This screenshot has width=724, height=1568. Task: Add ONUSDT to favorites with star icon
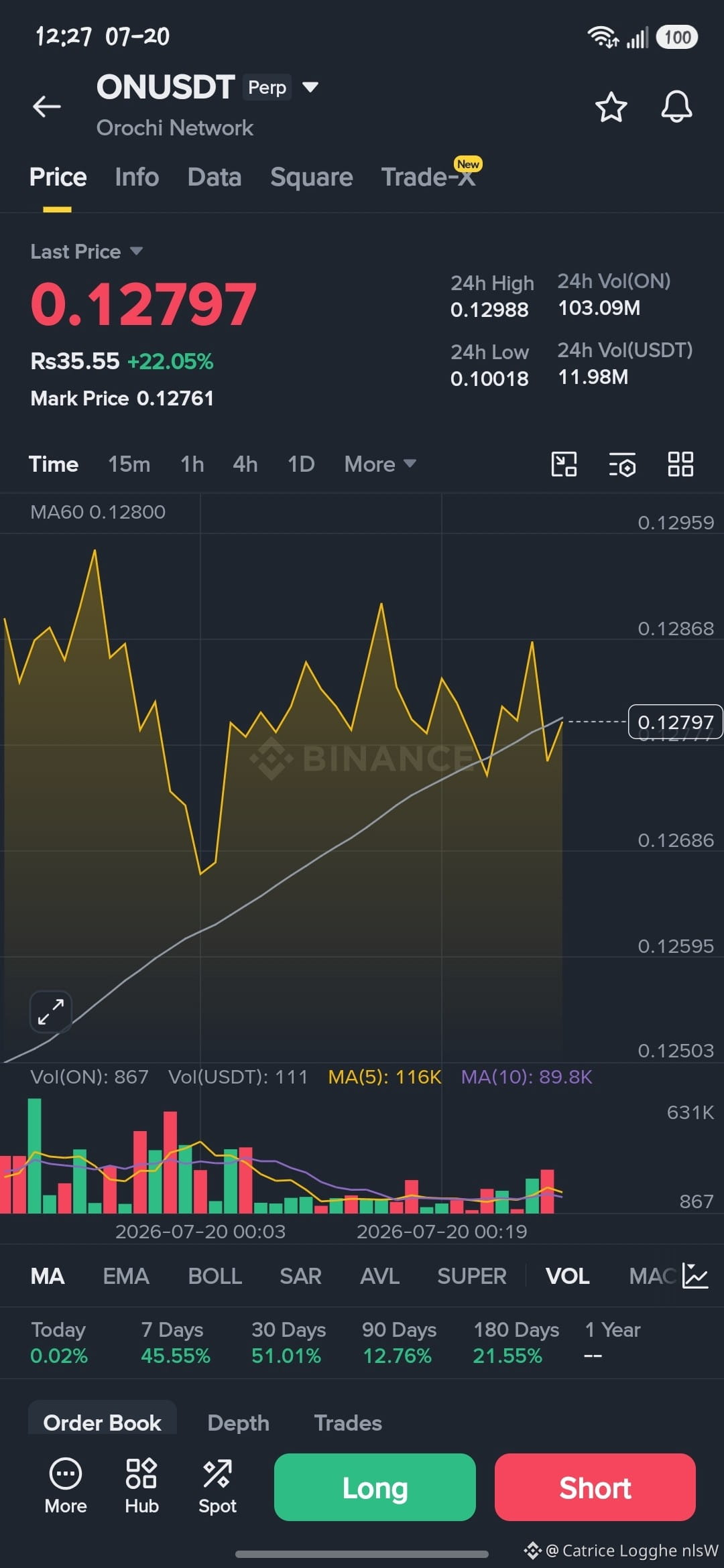611,107
